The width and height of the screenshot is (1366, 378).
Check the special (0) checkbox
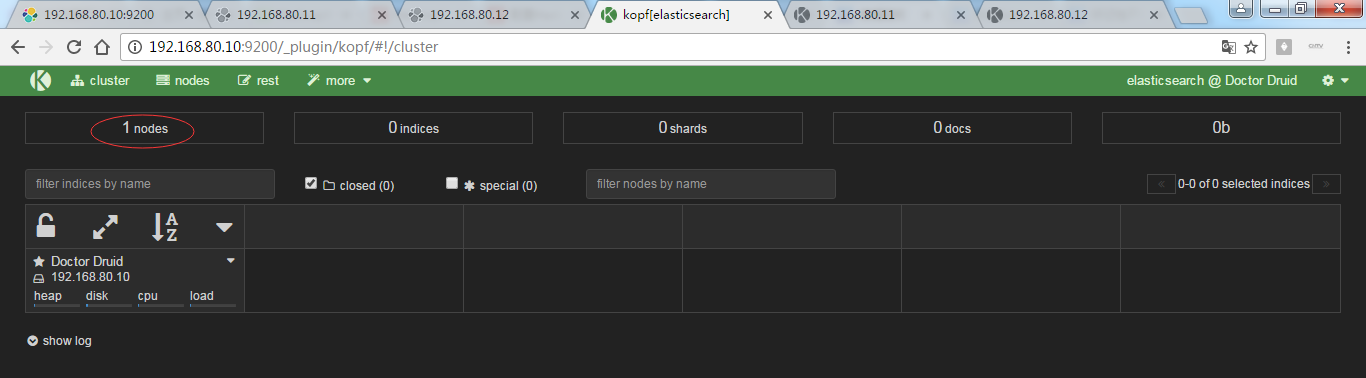pyautogui.click(x=452, y=183)
